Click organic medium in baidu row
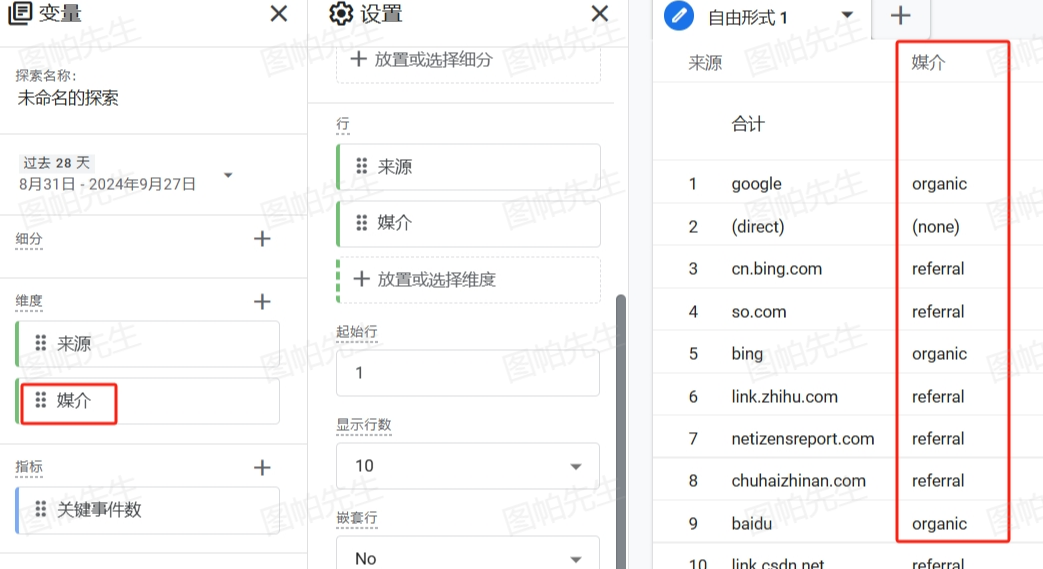Viewport: 1043px width, 569px height. click(939, 524)
